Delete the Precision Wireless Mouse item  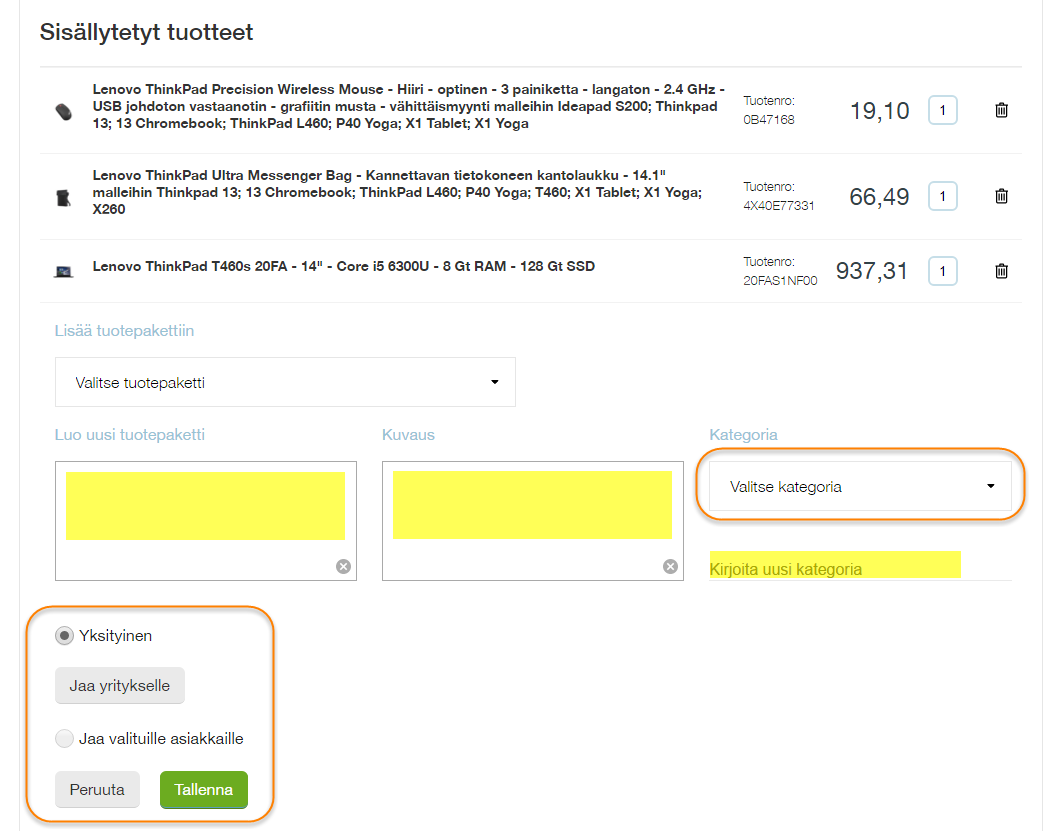(1001, 110)
